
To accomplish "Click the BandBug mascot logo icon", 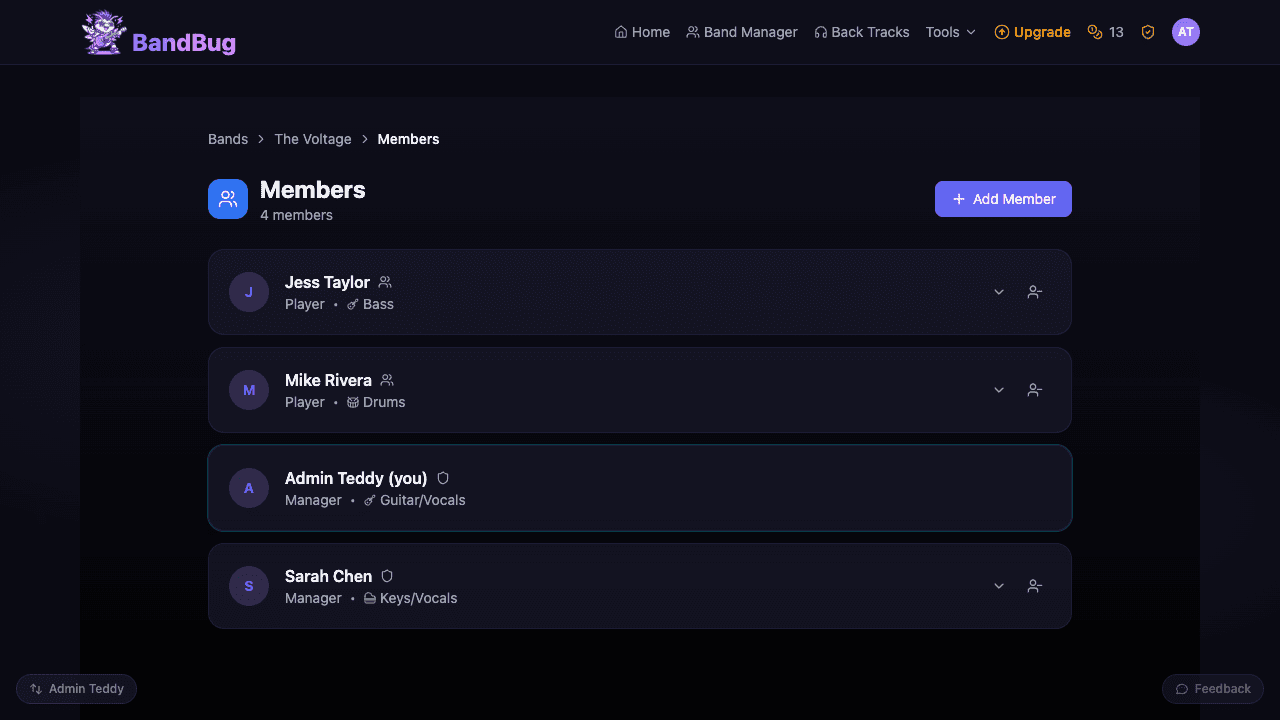I will pyautogui.click(x=101, y=31).
